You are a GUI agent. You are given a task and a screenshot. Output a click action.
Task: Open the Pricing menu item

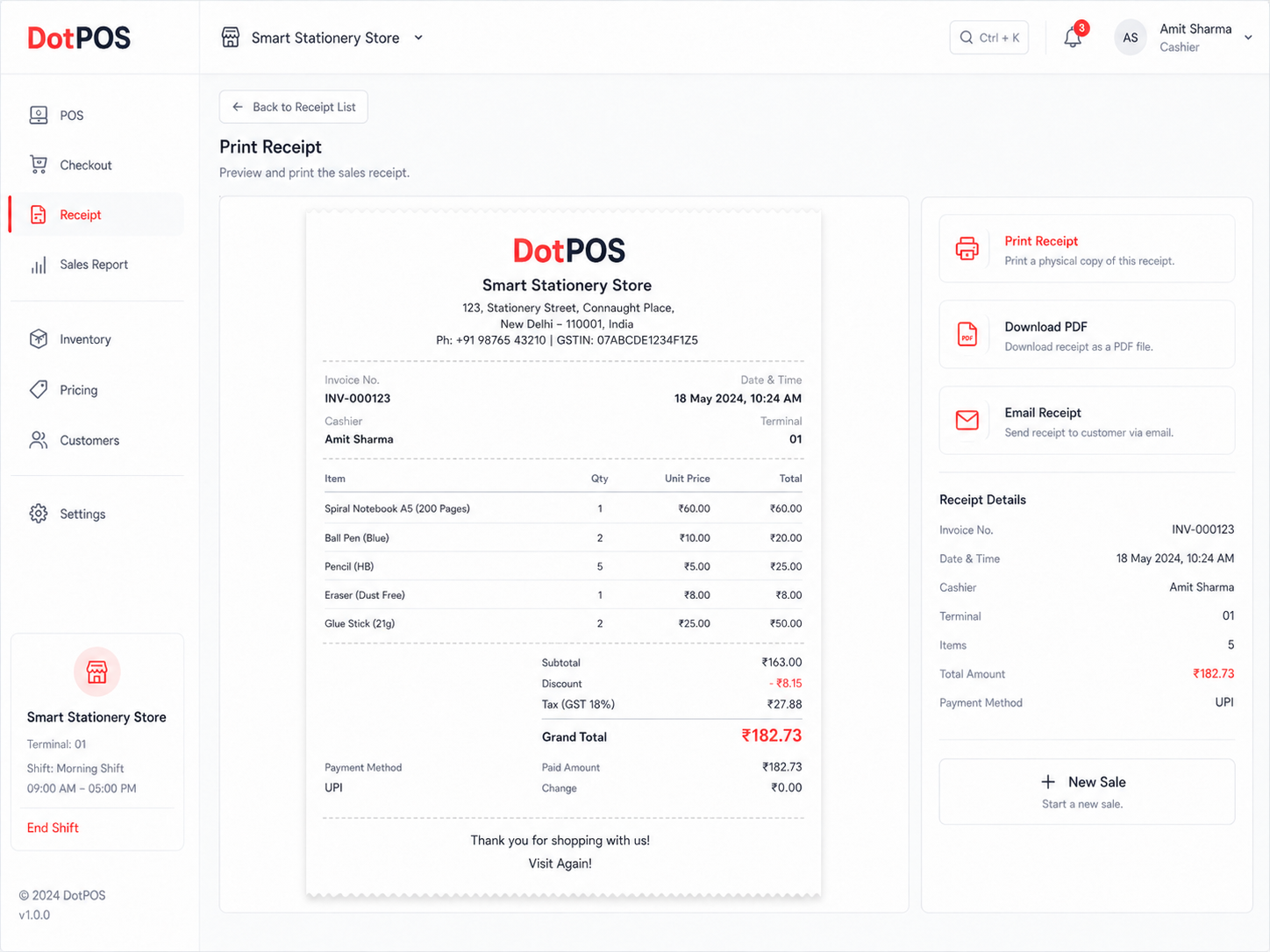pos(96,389)
